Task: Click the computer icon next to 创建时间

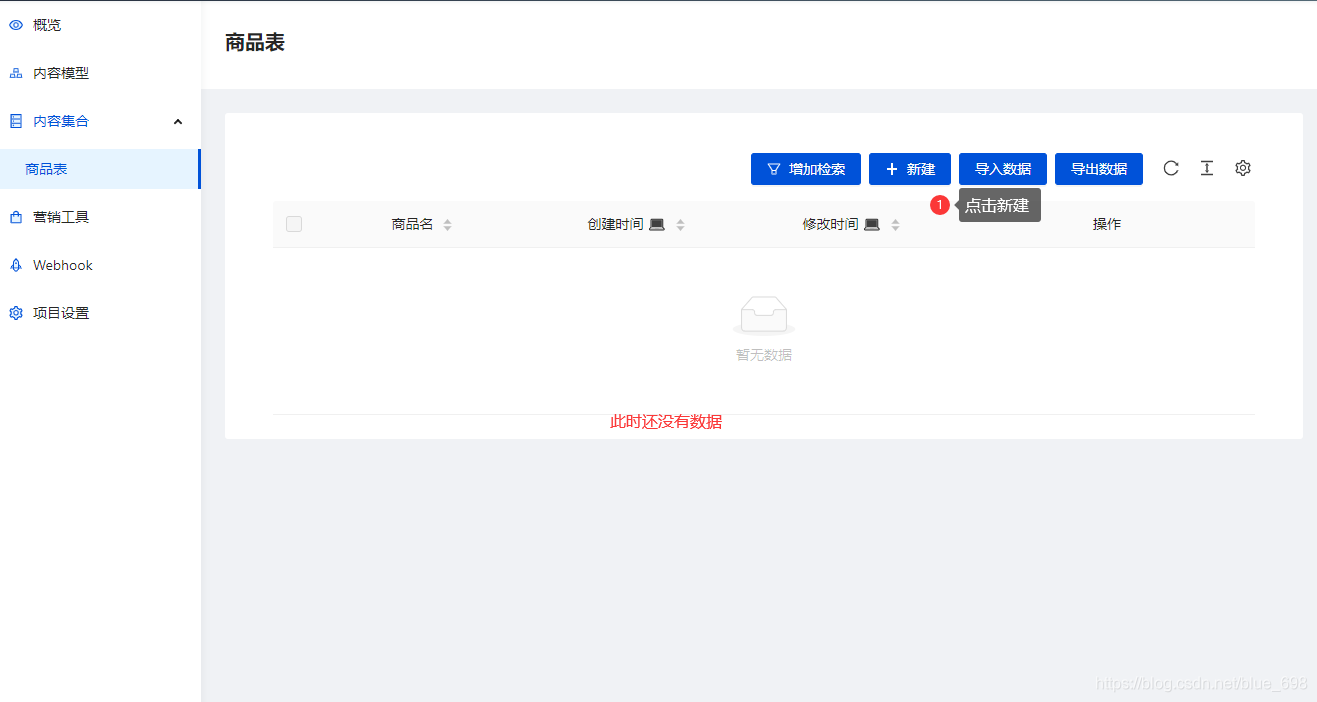Action: tap(657, 225)
